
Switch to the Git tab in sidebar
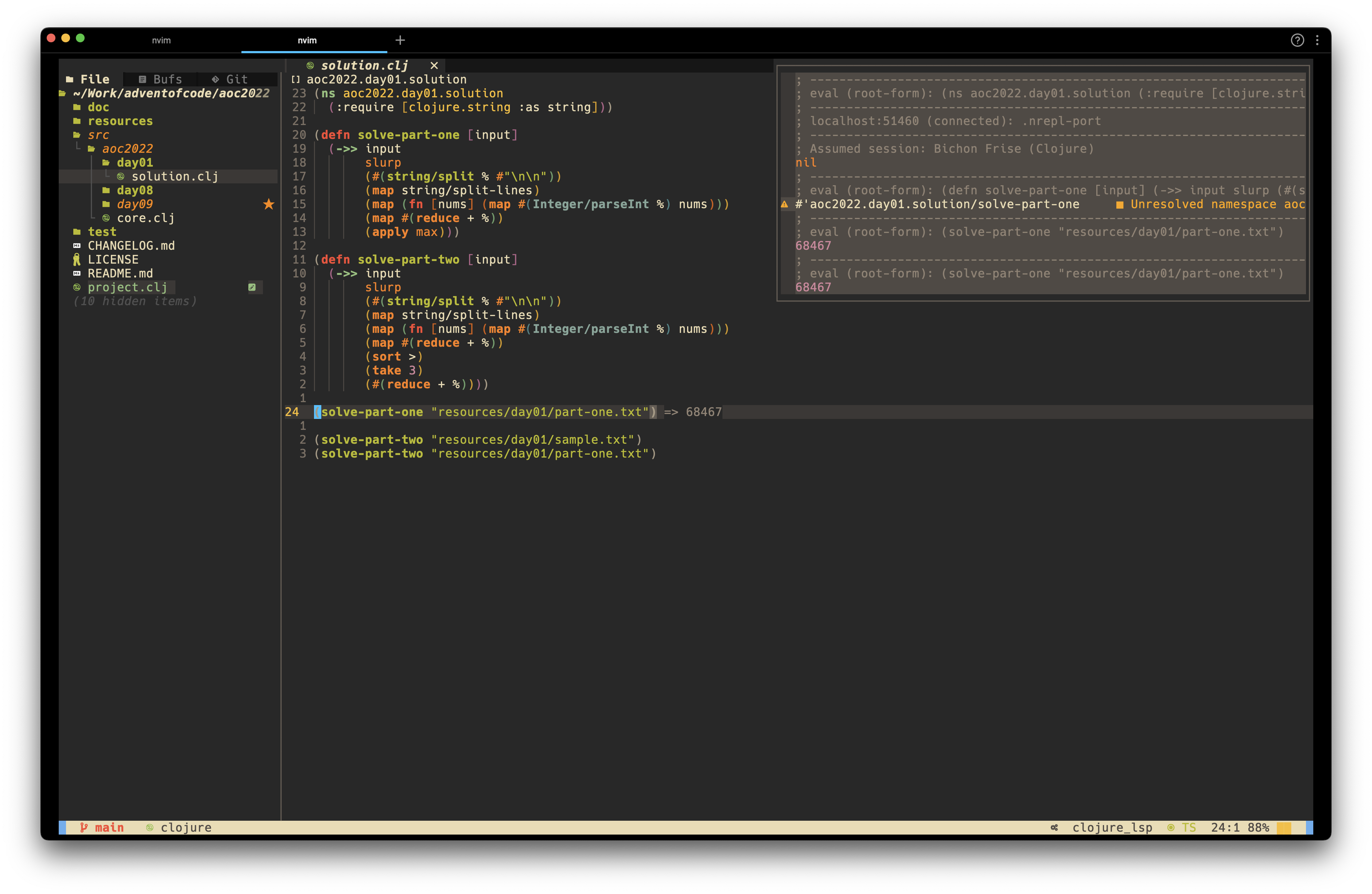(230, 79)
